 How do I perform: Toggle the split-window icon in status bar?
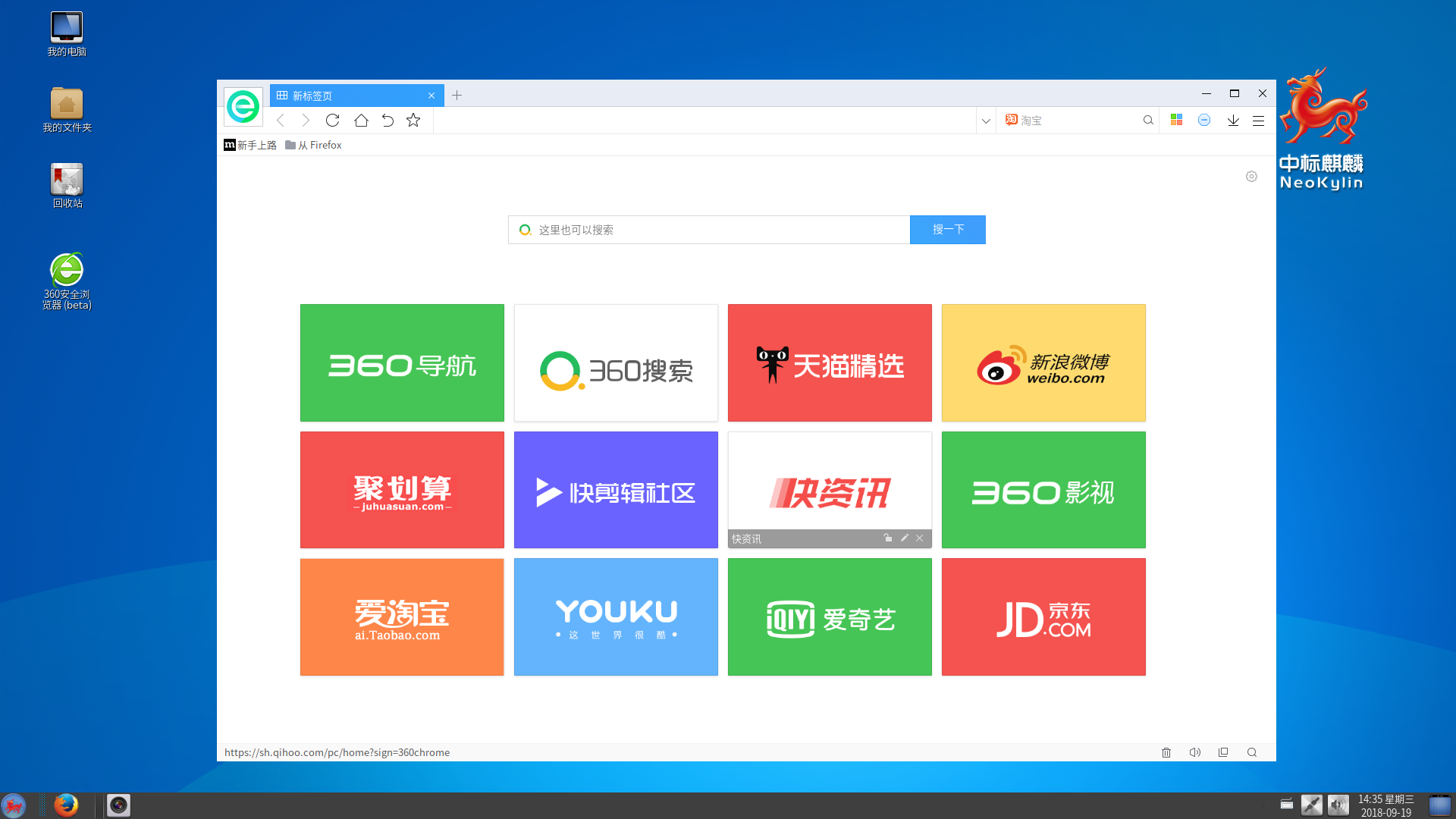click(1223, 752)
